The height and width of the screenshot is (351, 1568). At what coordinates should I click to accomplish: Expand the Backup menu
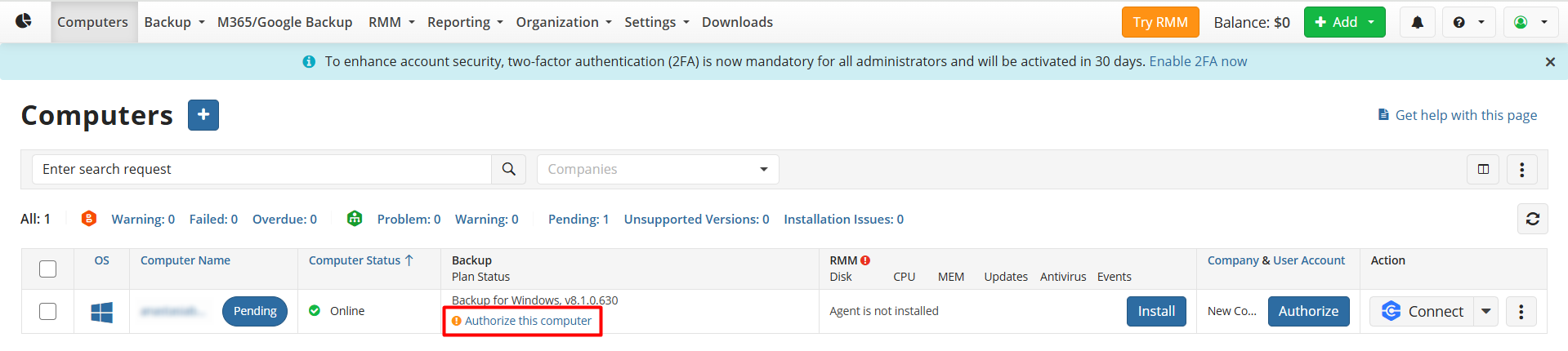(174, 22)
